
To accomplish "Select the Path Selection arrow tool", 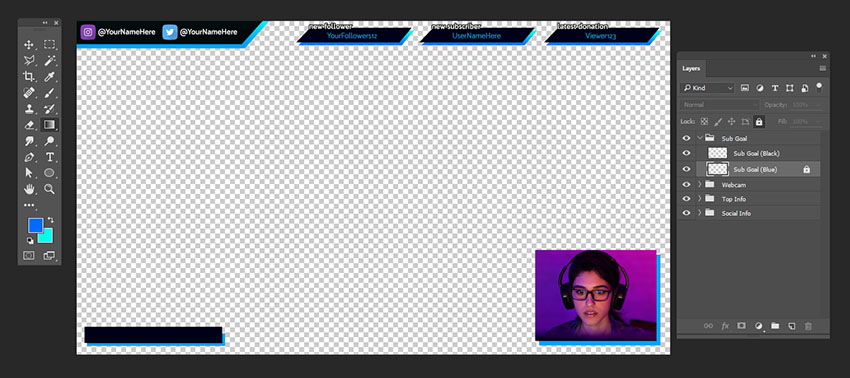I will pos(29,173).
